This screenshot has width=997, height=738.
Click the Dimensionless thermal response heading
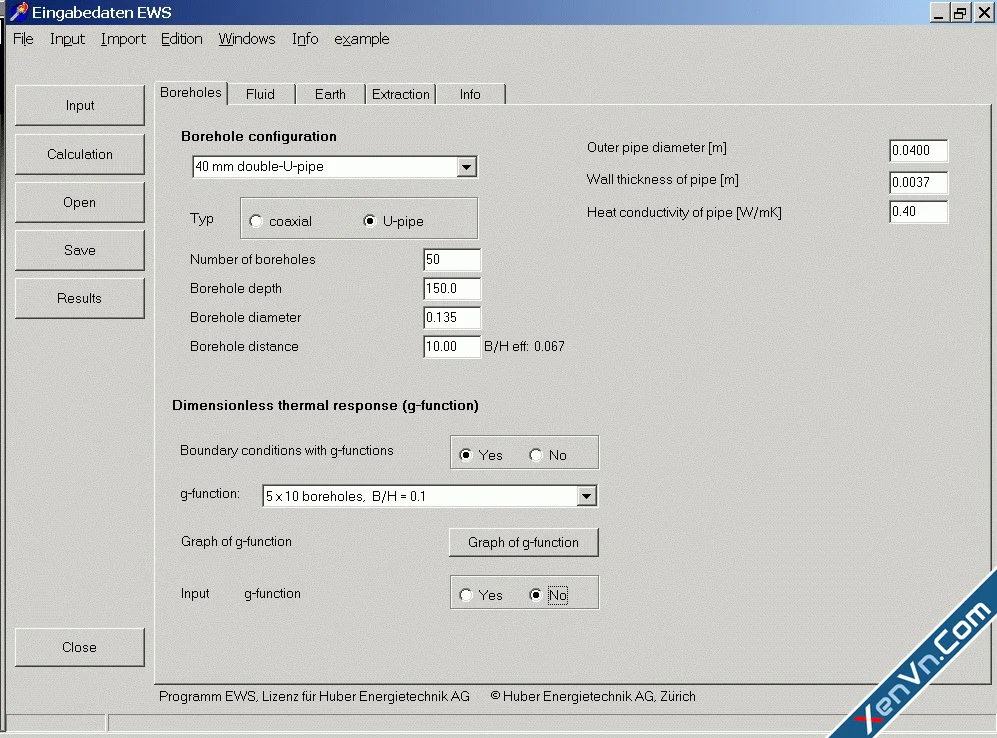tap(326, 406)
